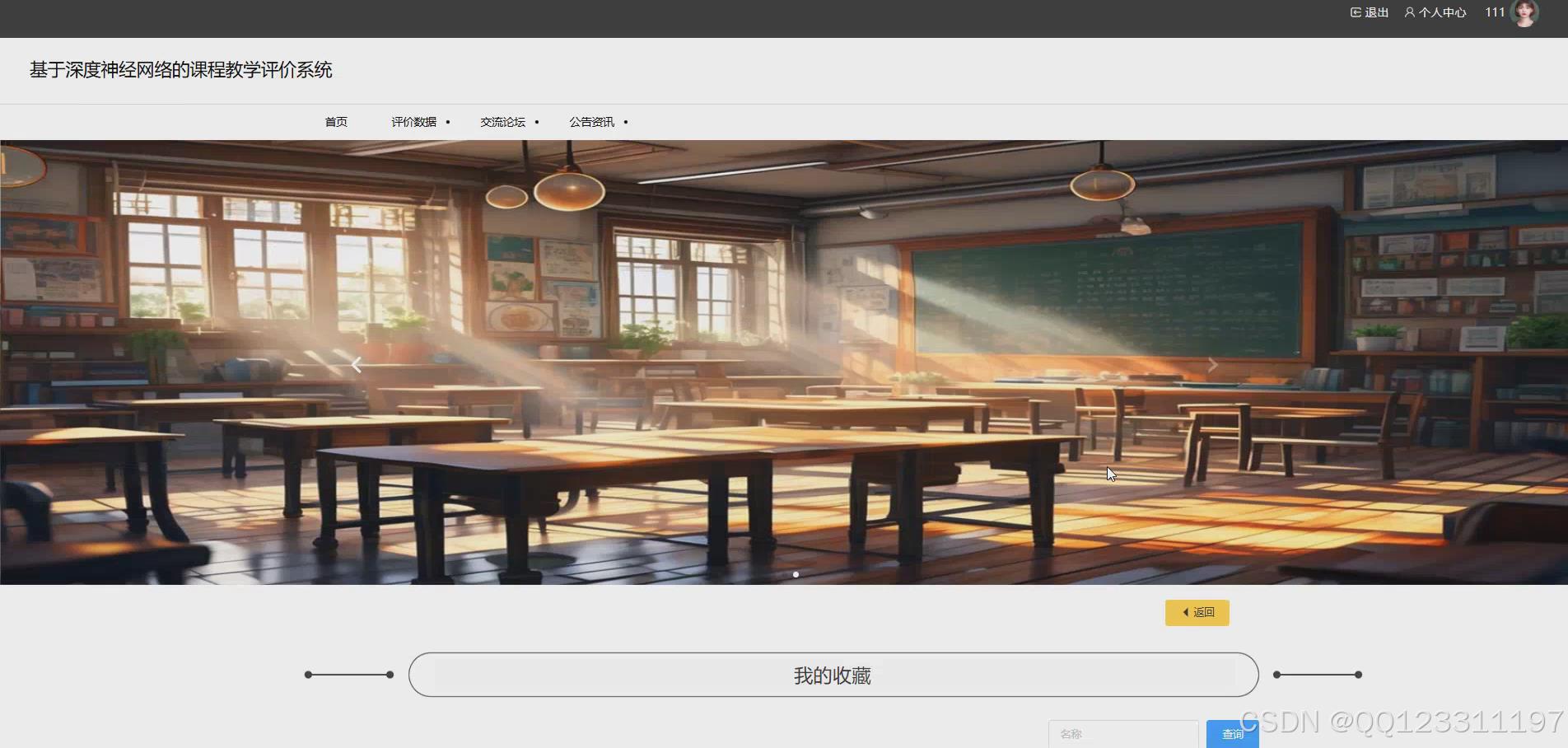Focus the 名称 search input field

point(1123,734)
